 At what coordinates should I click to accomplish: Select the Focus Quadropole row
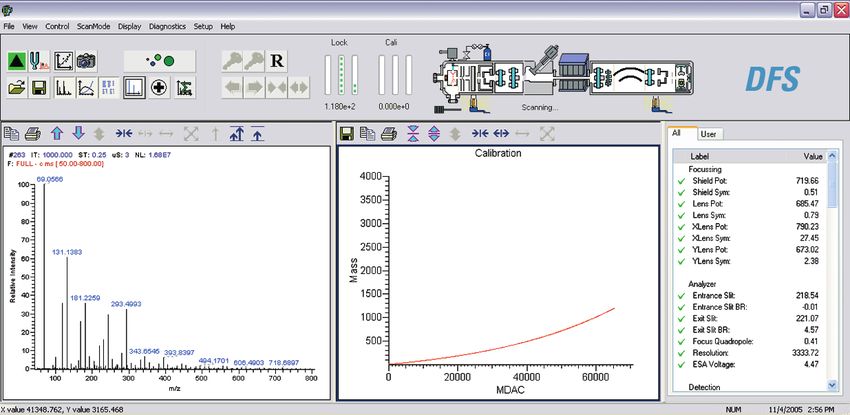tap(751, 341)
